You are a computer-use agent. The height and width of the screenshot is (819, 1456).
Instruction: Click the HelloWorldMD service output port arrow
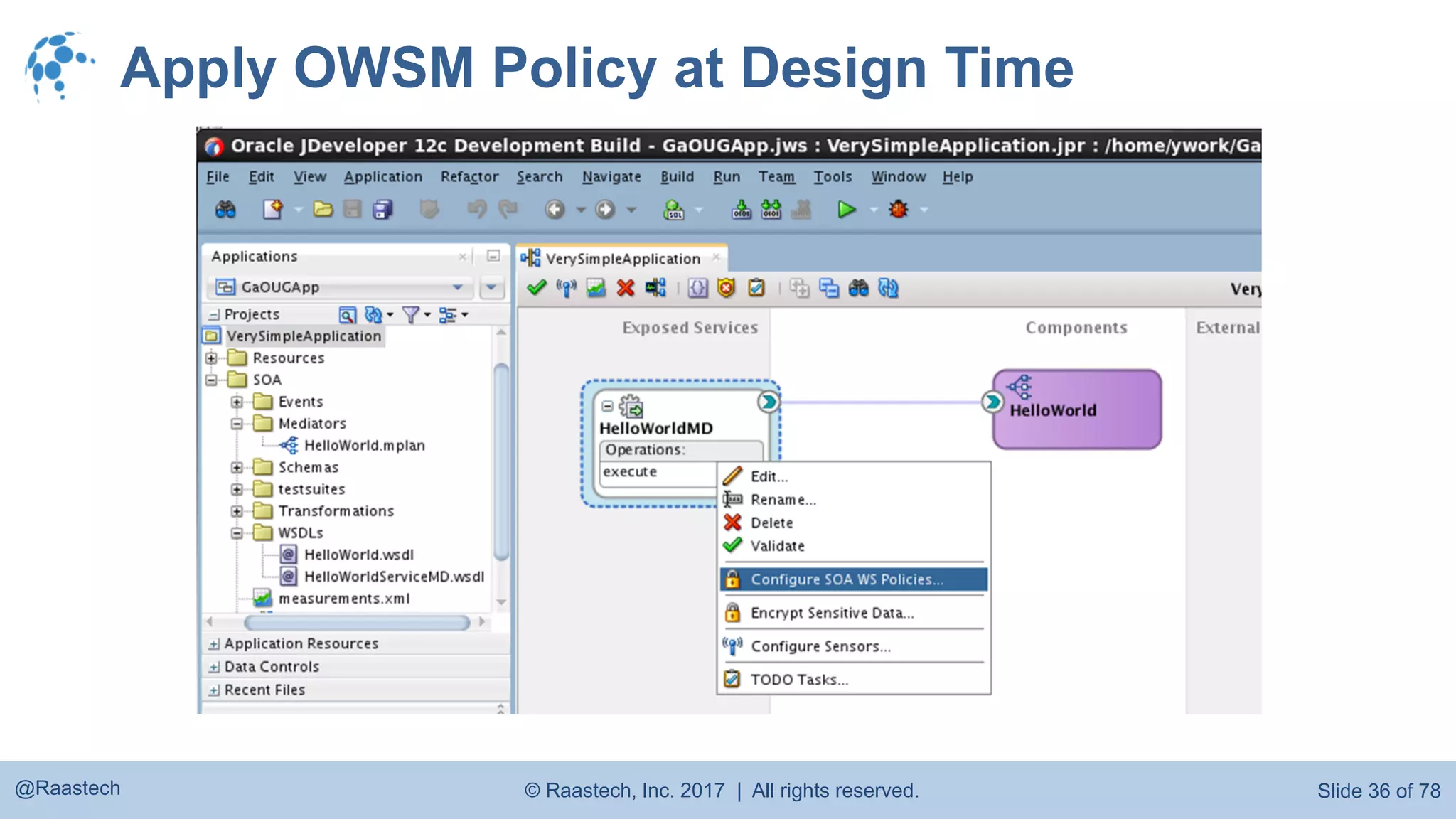point(768,402)
